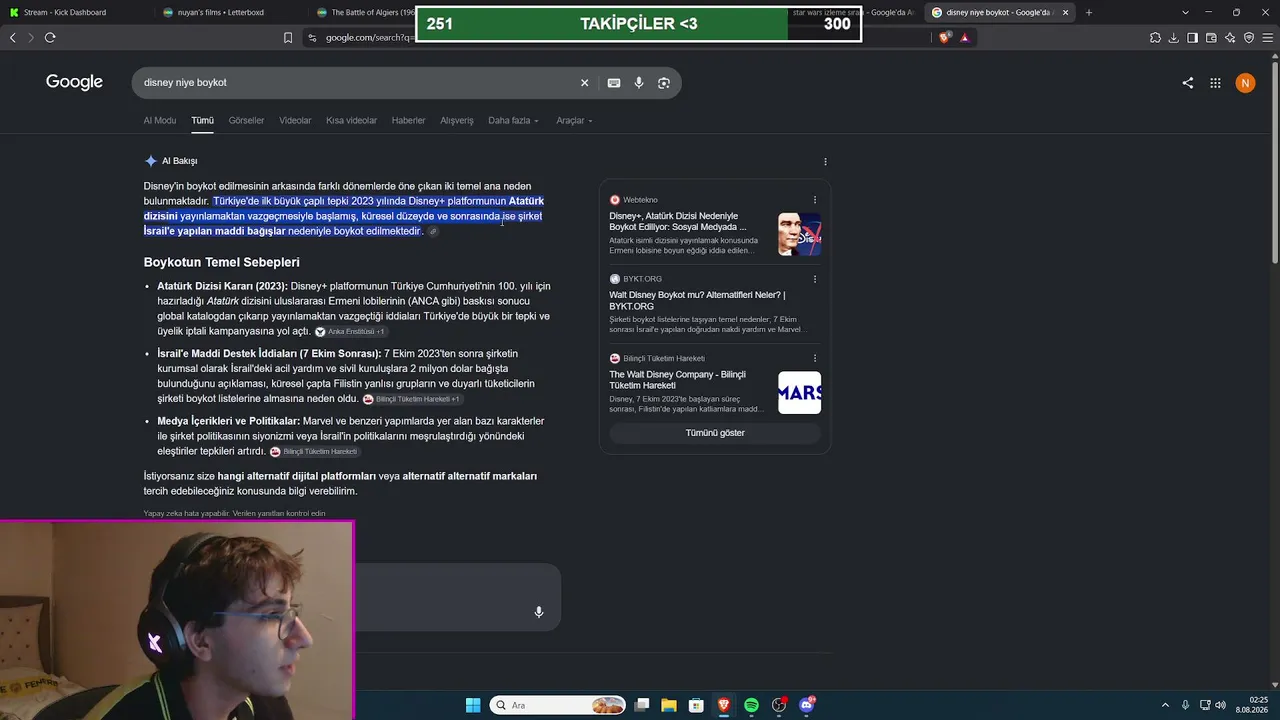Open the Webtekno result options menu

815,200
